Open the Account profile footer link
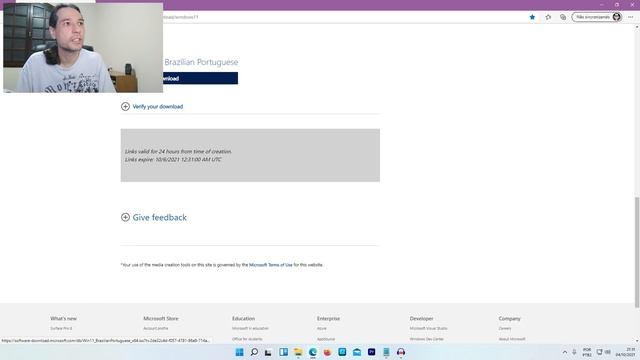640x360 pixels. [x=156, y=329]
